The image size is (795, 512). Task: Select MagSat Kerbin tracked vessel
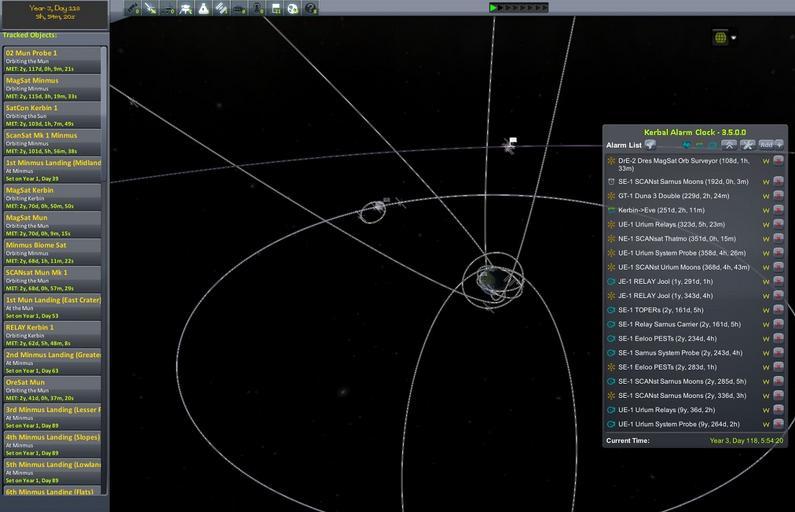(x=53, y=197)
